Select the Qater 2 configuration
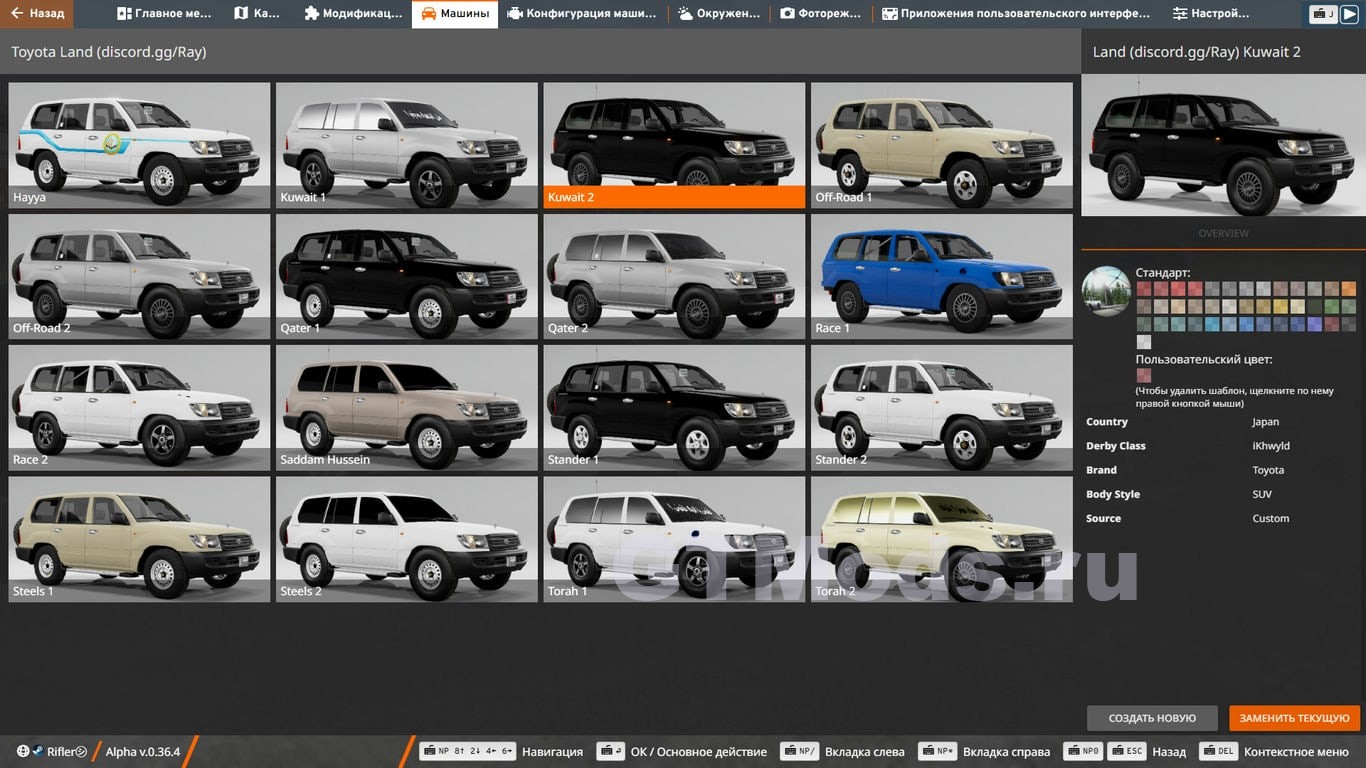1366x768 pixels. [x=674, y=276]
